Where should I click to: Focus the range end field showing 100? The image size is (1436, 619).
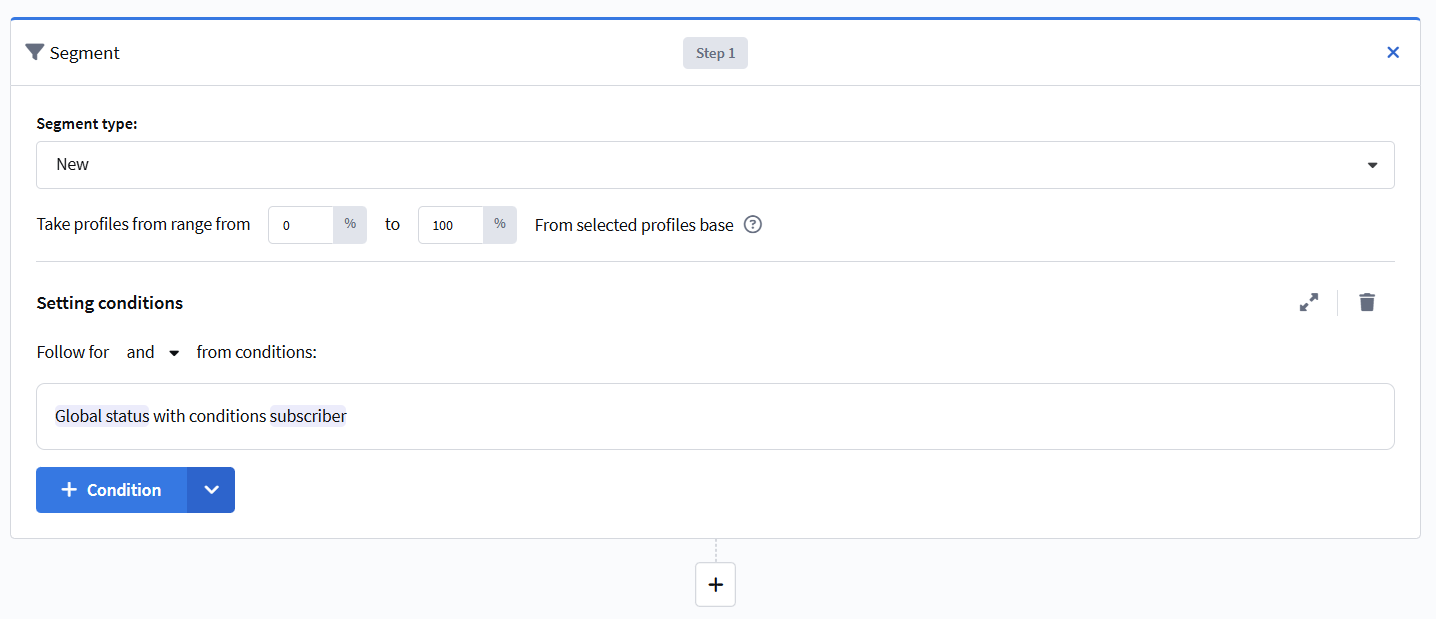pos(451,225)
